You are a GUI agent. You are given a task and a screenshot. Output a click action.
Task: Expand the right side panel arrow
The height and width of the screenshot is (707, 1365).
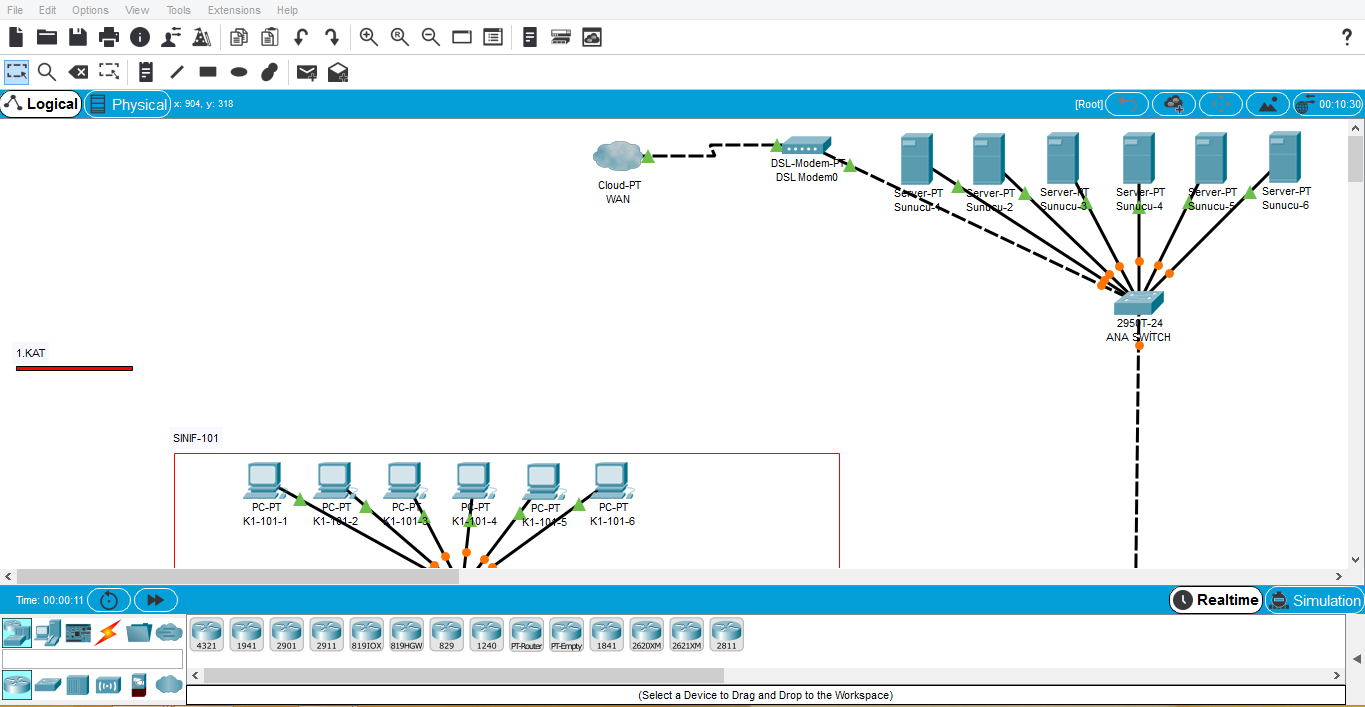1356,659
